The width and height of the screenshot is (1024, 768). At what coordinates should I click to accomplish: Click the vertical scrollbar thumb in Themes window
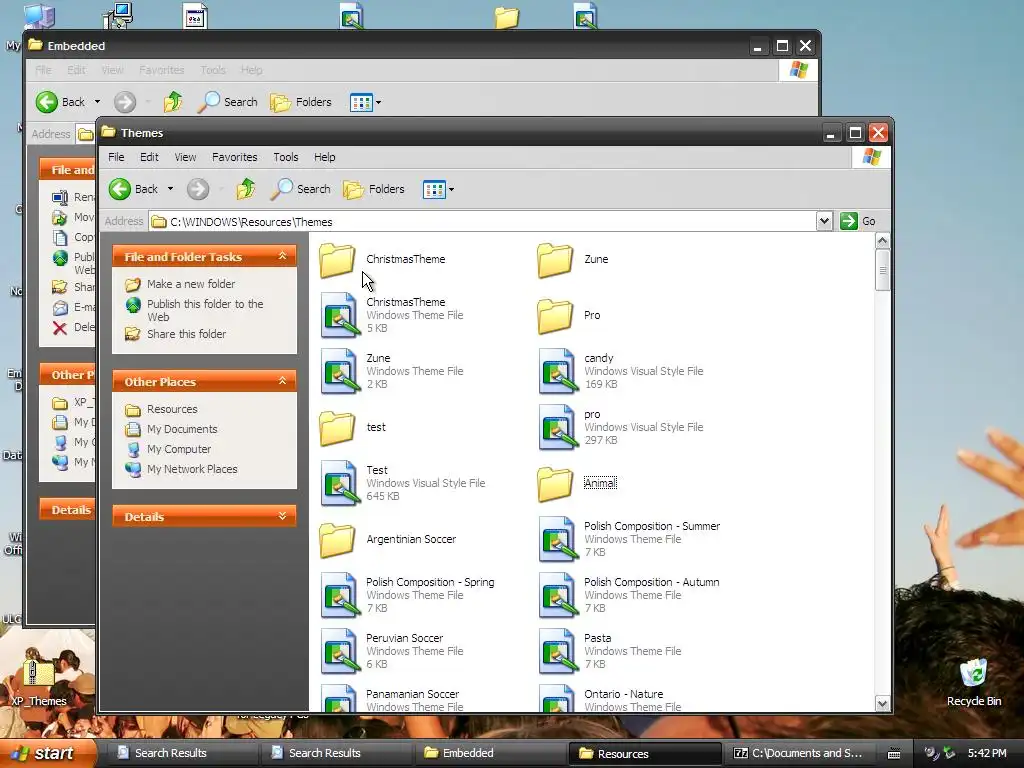(882, 270)
